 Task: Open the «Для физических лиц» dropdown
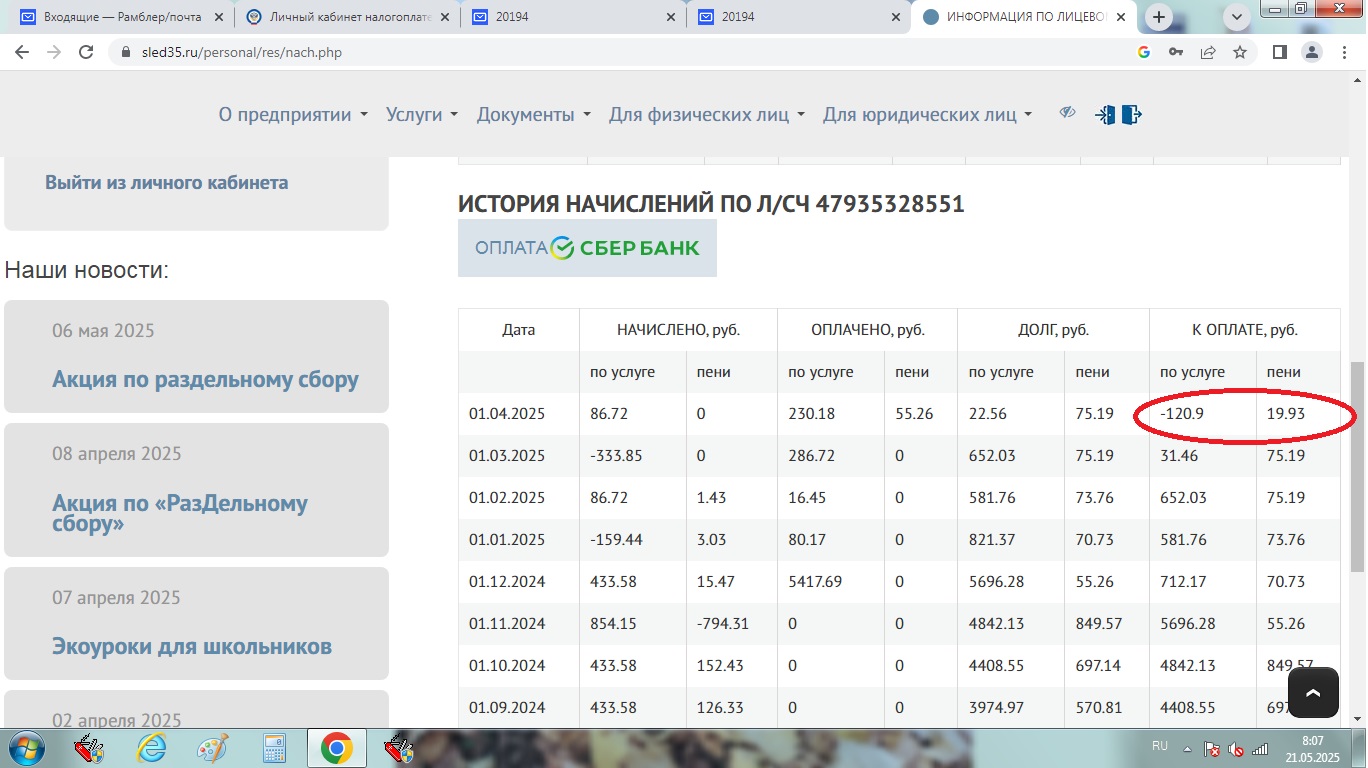pyautogui.click(x=706, y=115)
